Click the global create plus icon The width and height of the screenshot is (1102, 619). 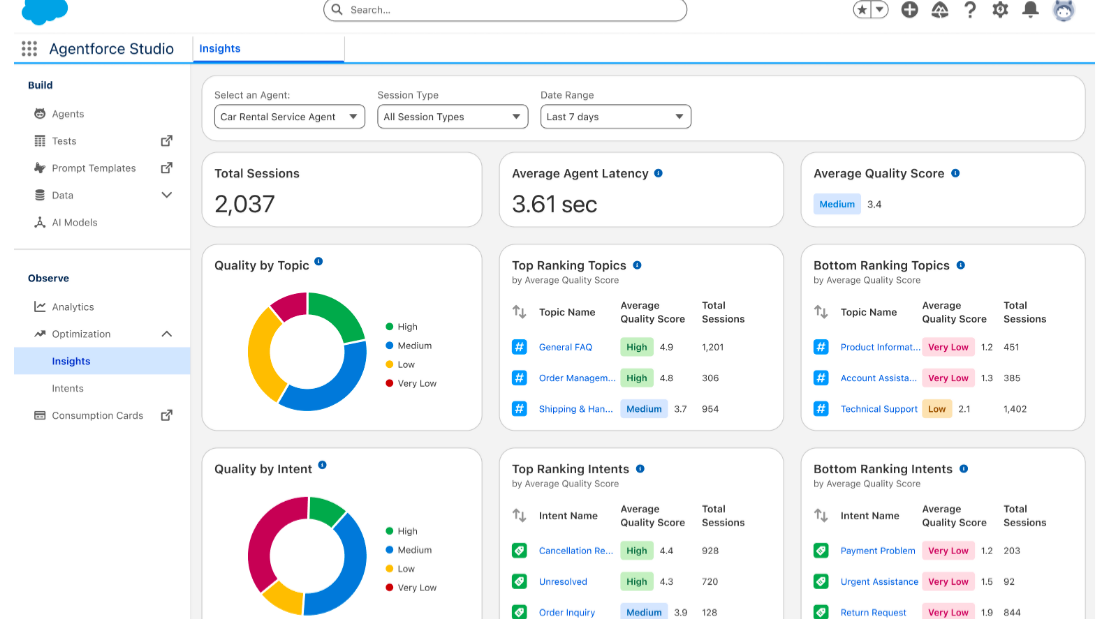(909, 10)
